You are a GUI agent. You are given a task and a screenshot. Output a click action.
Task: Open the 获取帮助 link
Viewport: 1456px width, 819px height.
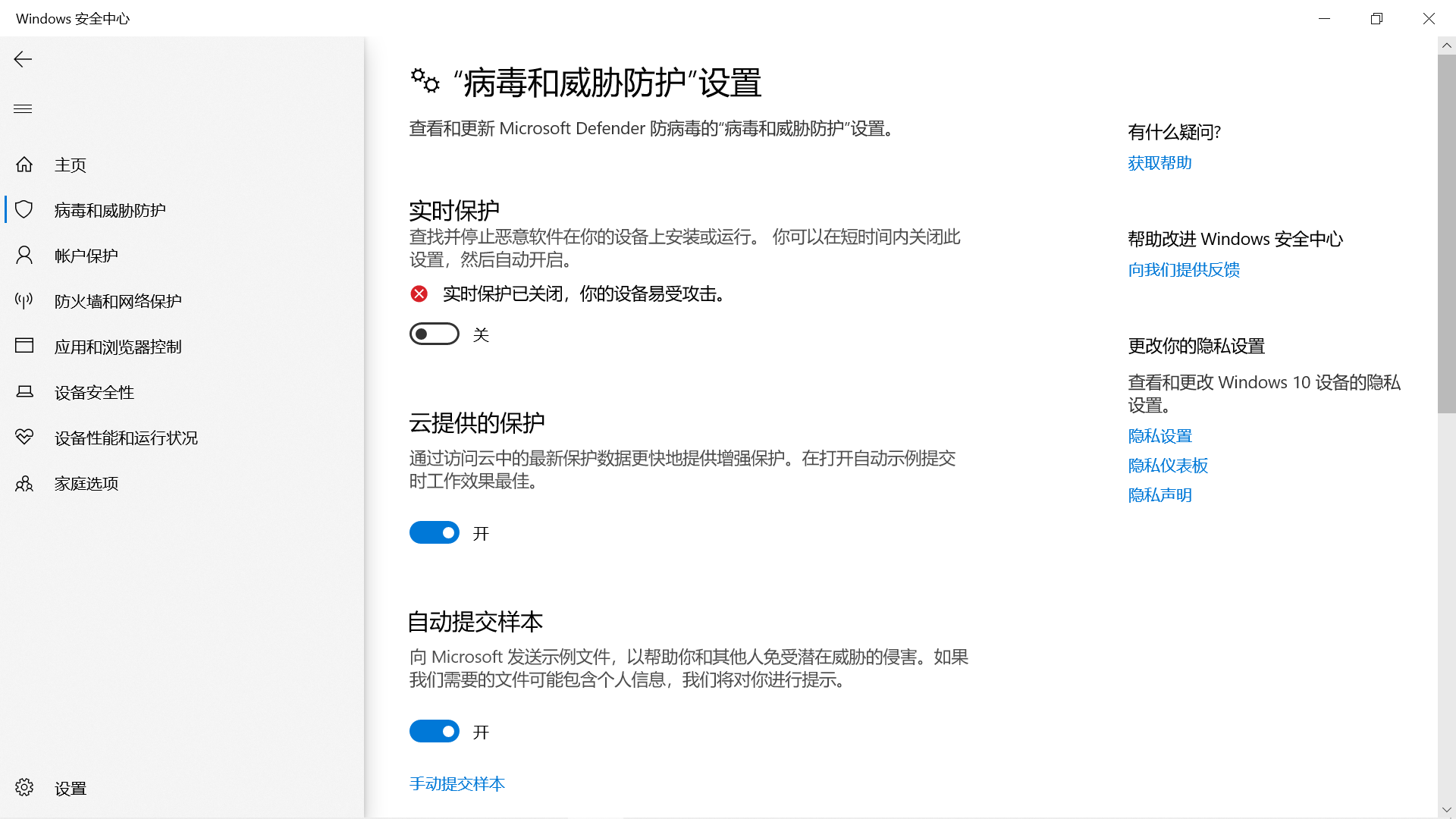[1159, 163]
